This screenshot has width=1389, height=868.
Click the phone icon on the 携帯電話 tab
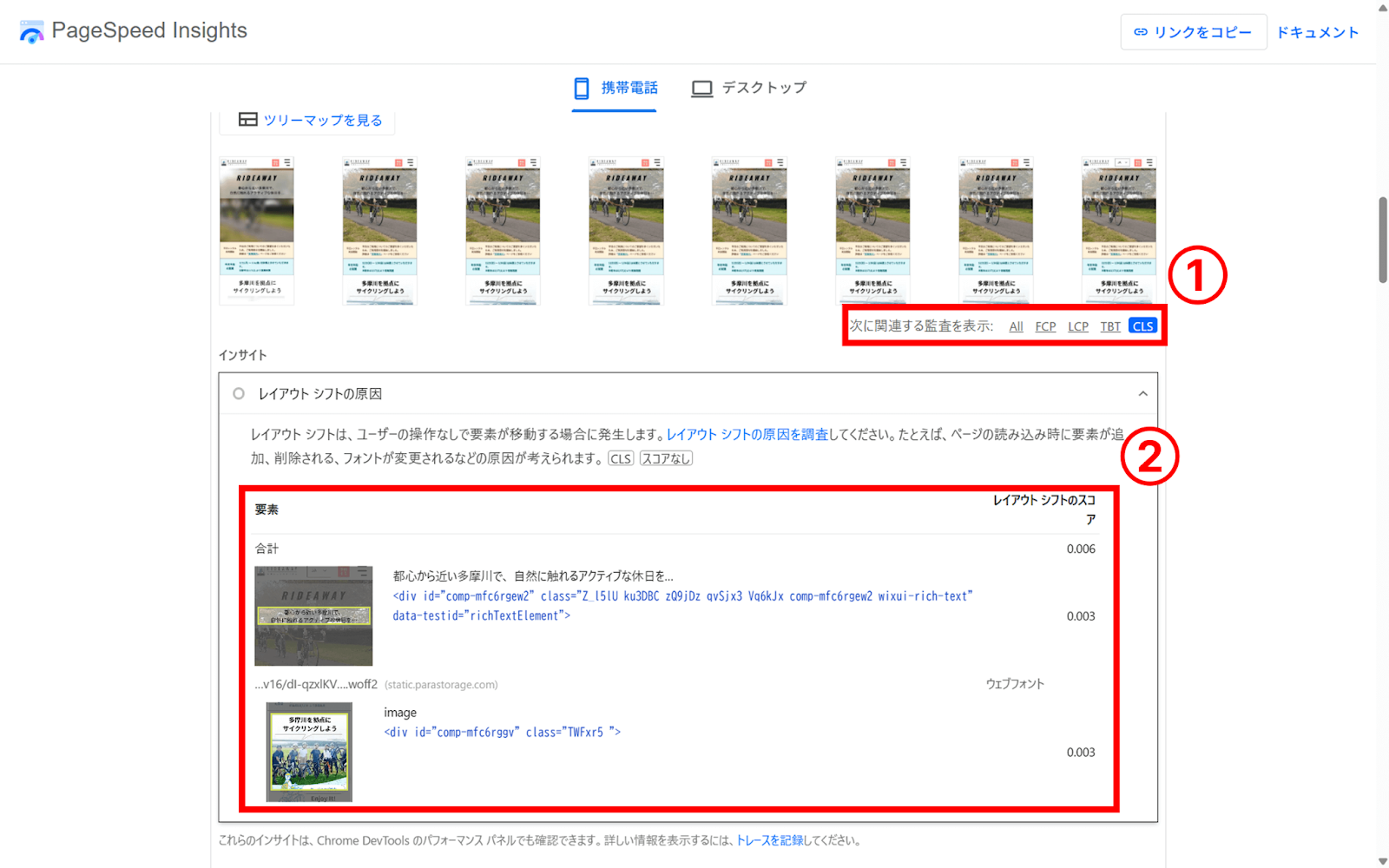point(580,87)
